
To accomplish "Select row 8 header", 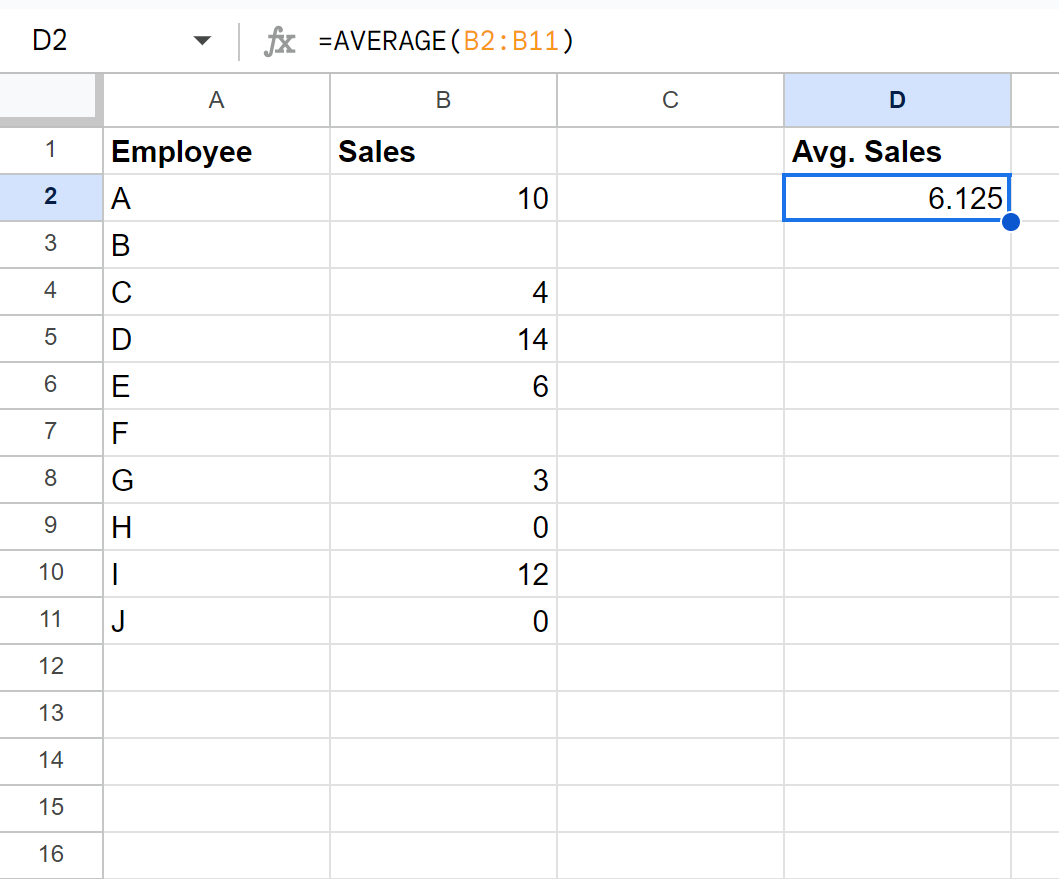I will coord(51,479).
